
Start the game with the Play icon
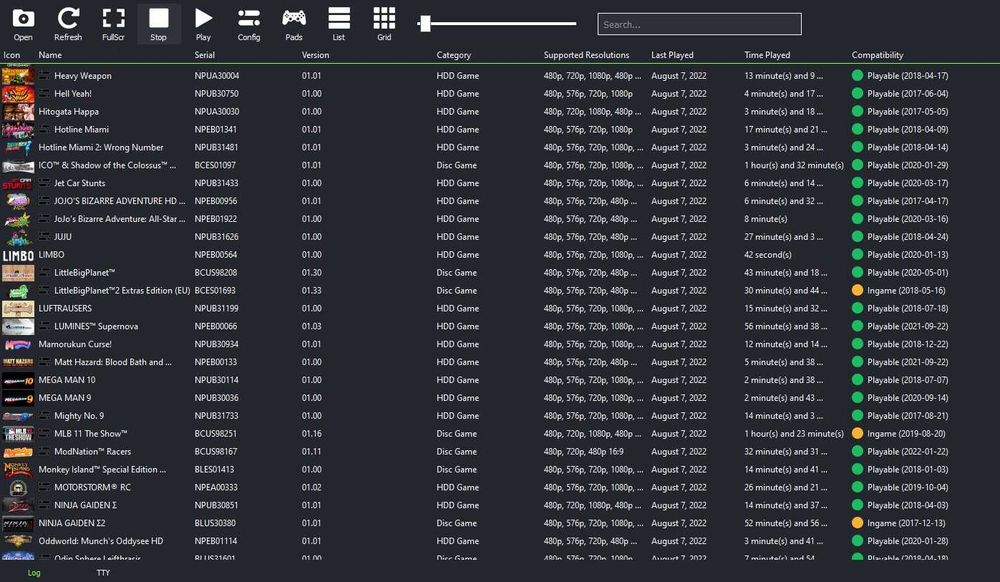click(x=203, y=24)
